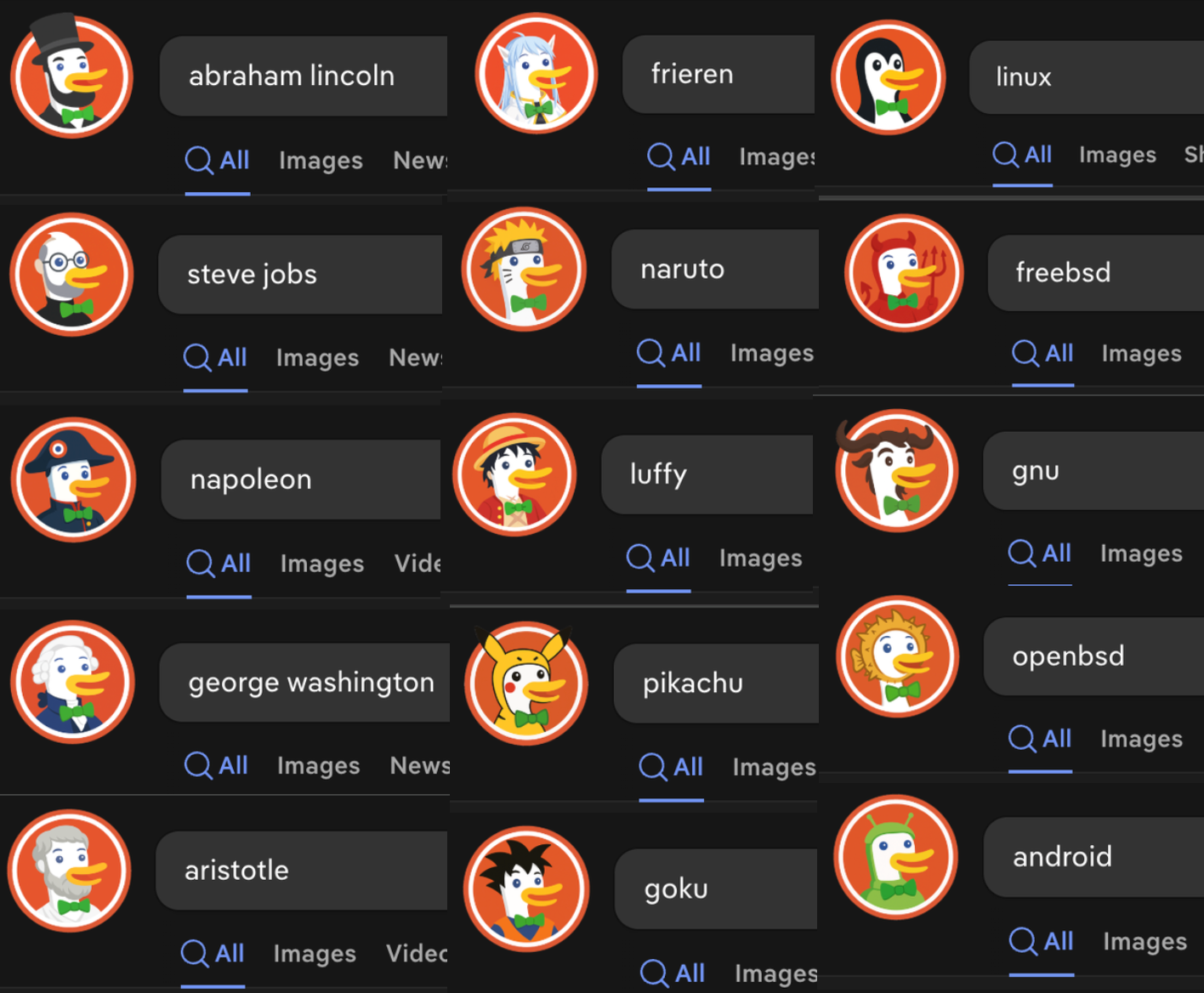Click the search box containing 'aristotle'
Image resolution: width=1204 pixels, height=993 pixels.
point(302,871)
